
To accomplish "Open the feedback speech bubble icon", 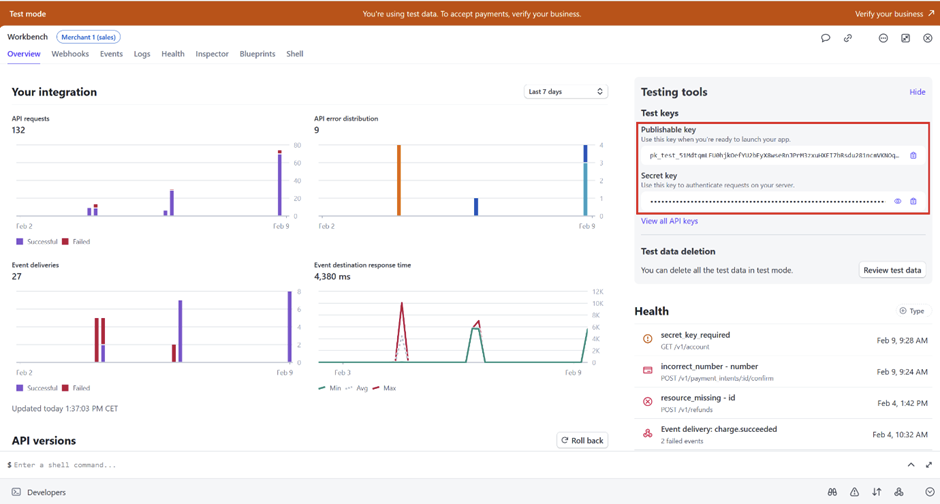I will point(825,38).
